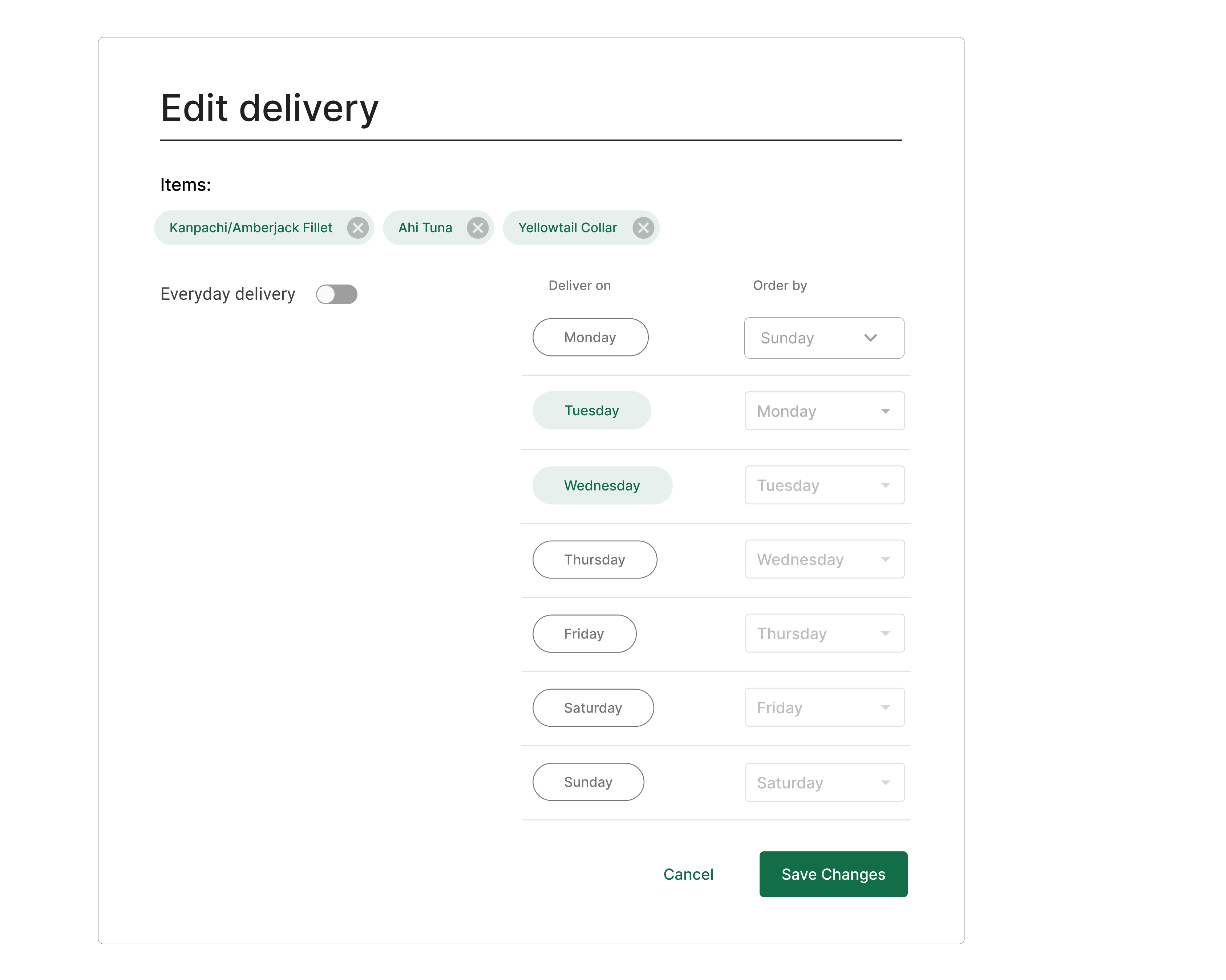Click the Yellowtail Collar chip label
Screen dimensions: 1226x980
click(x=567, y=228)
